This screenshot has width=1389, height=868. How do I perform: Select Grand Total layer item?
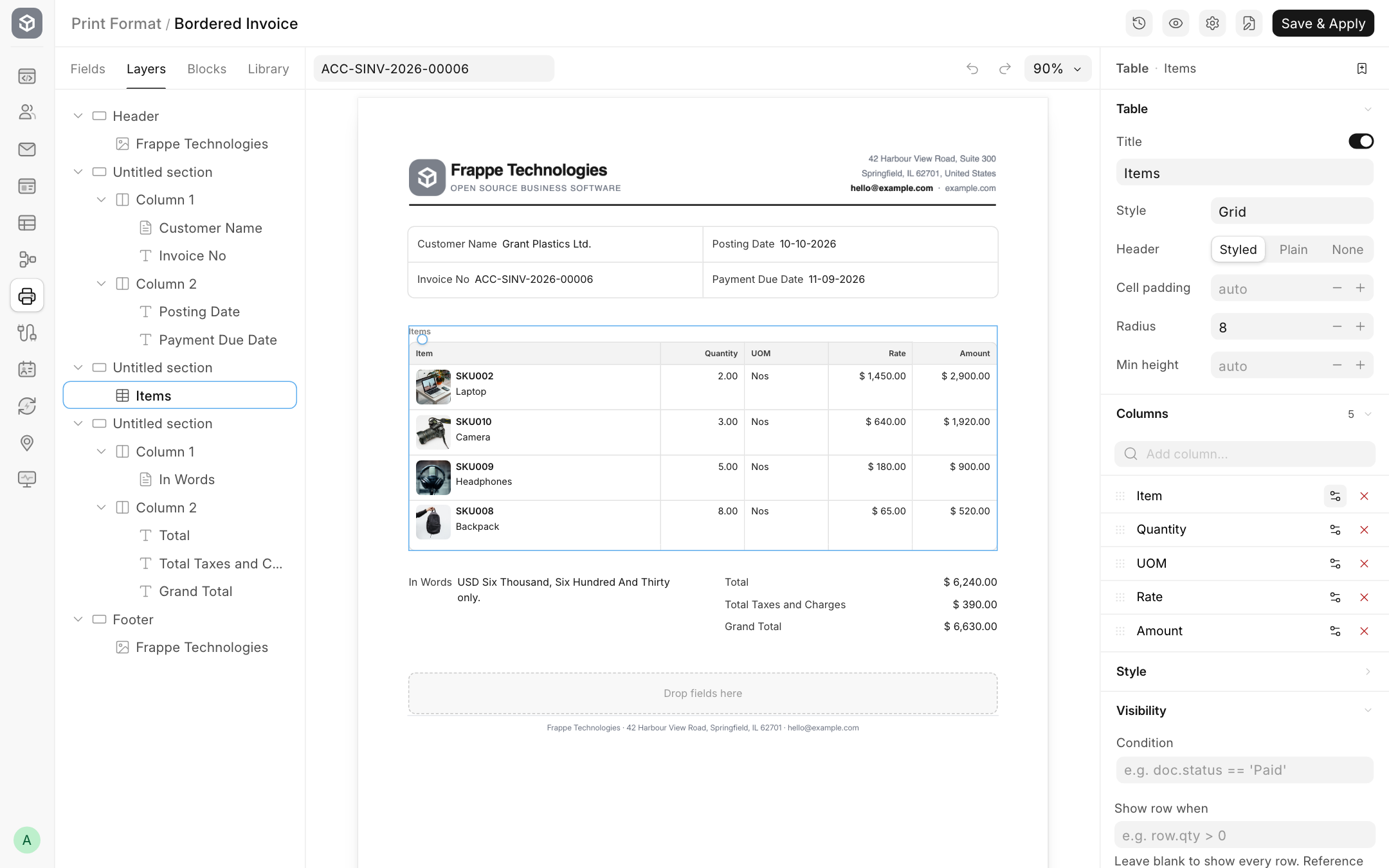179,592
